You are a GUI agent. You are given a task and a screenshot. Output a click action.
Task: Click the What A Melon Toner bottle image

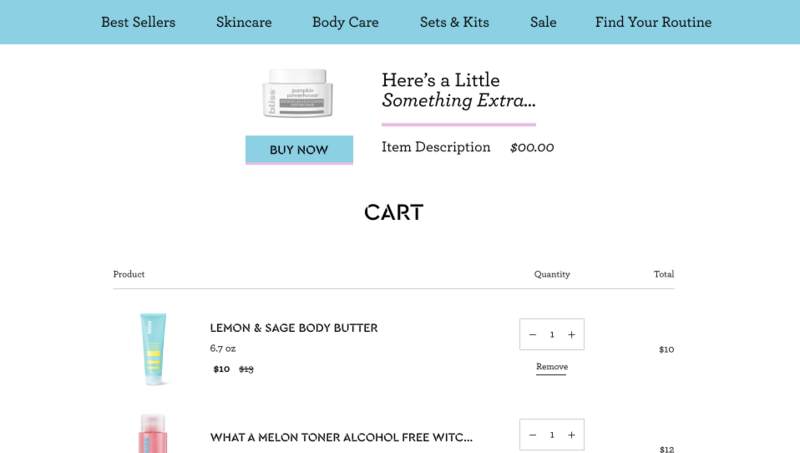click(x=152, y=434)
